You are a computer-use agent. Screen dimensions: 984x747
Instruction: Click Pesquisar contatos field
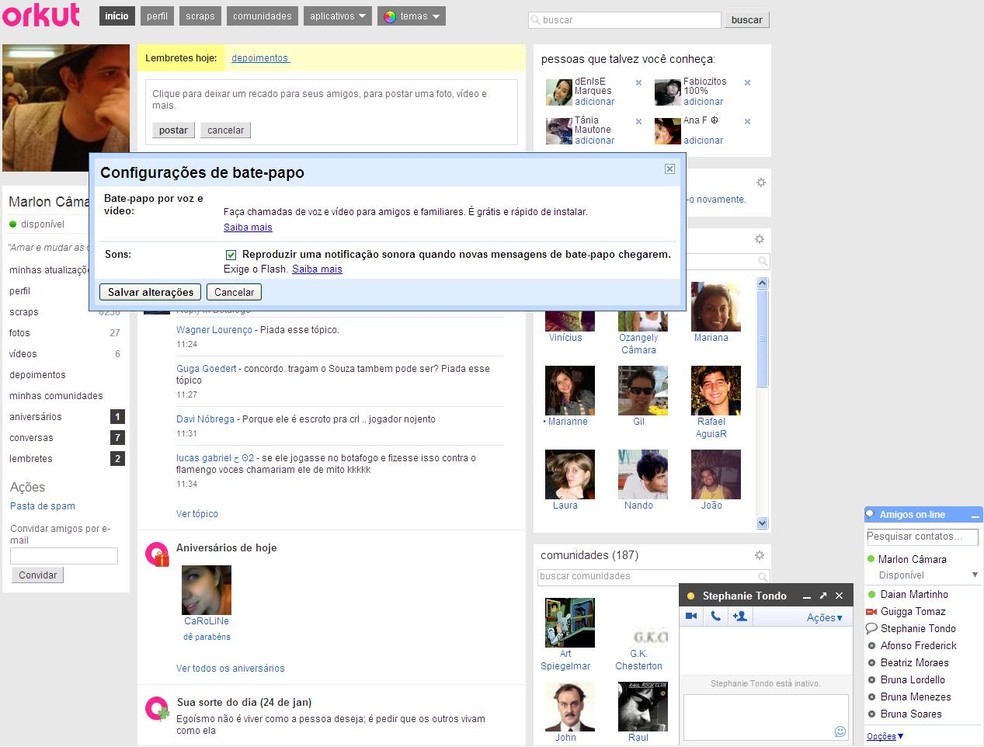click(x=922, y=536)
